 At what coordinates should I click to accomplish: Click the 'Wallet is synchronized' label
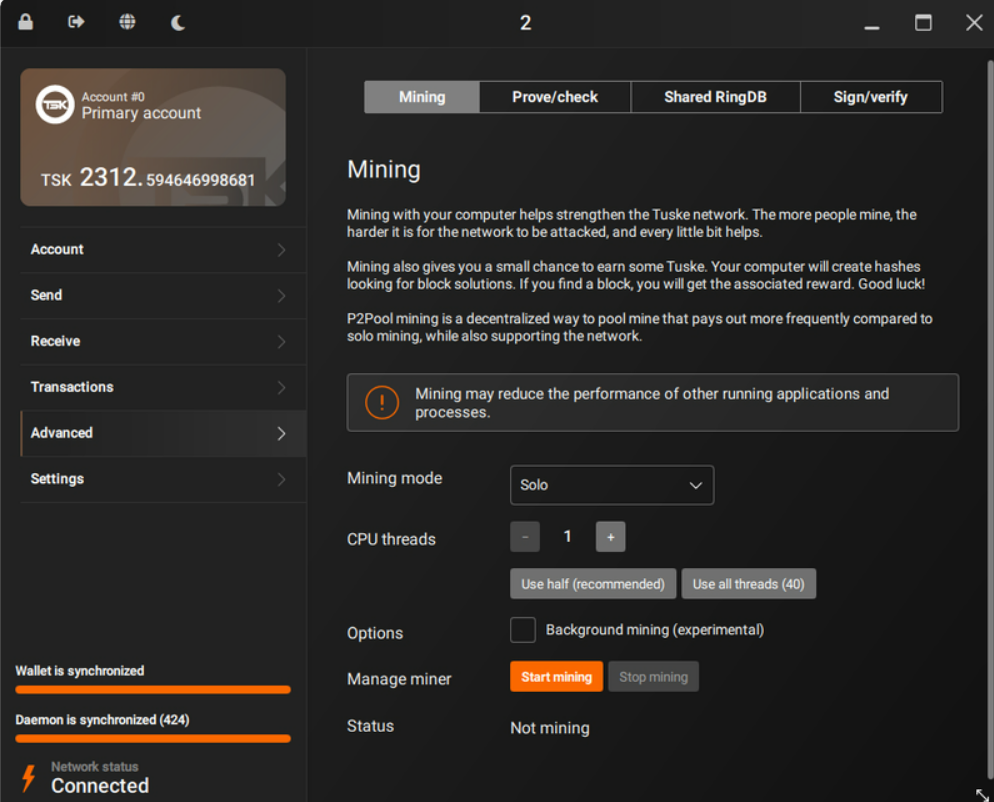tap(80, 671)
